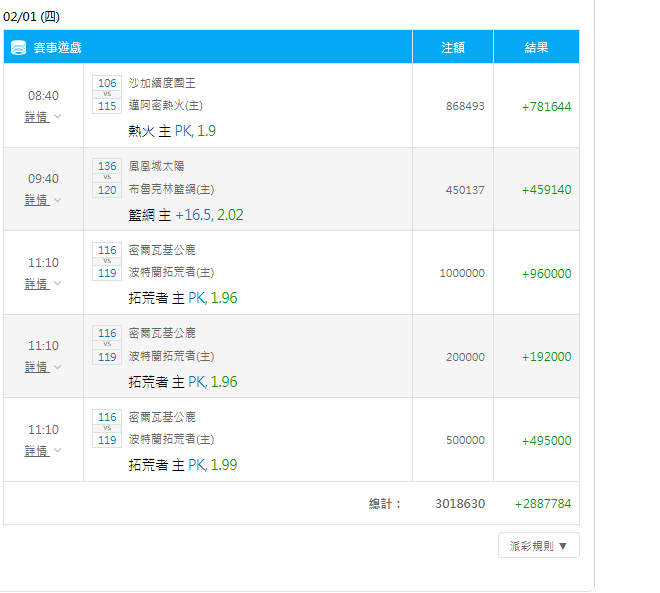Click score box 106 vs 115

107,95
